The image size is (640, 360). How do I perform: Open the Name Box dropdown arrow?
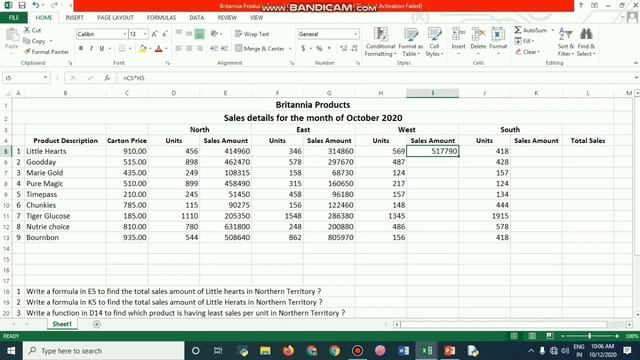point(45,78)
